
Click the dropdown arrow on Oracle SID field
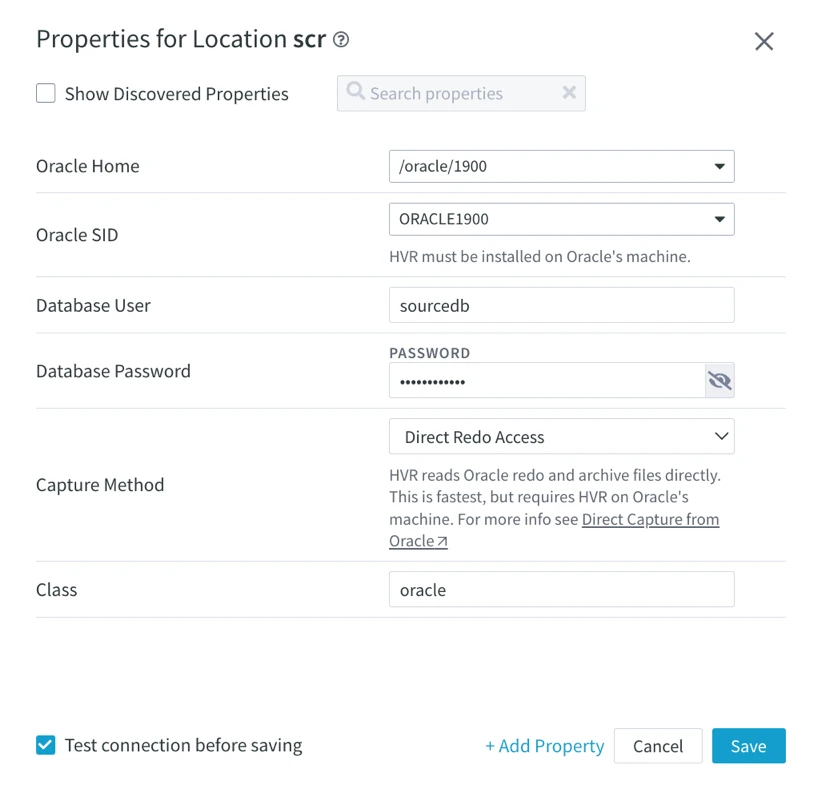click(x=719, y=219)
